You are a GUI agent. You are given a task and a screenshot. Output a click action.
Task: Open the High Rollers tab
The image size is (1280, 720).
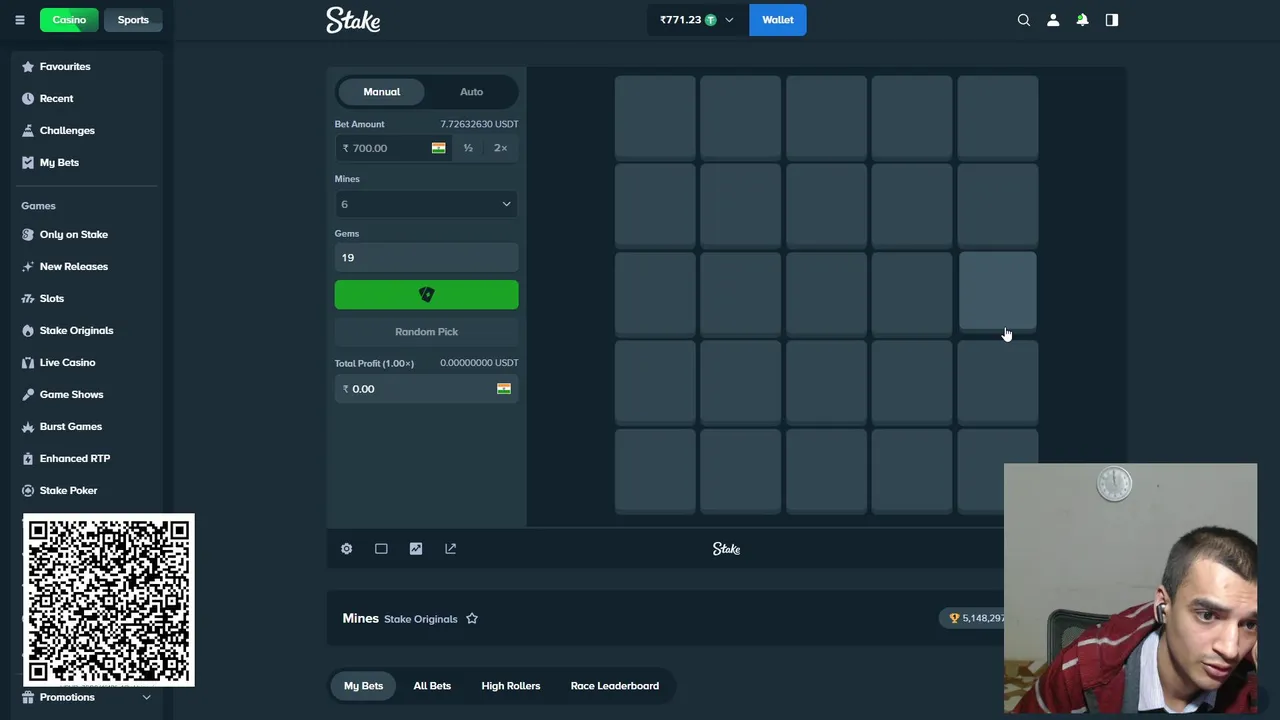(x=511, y=686)
